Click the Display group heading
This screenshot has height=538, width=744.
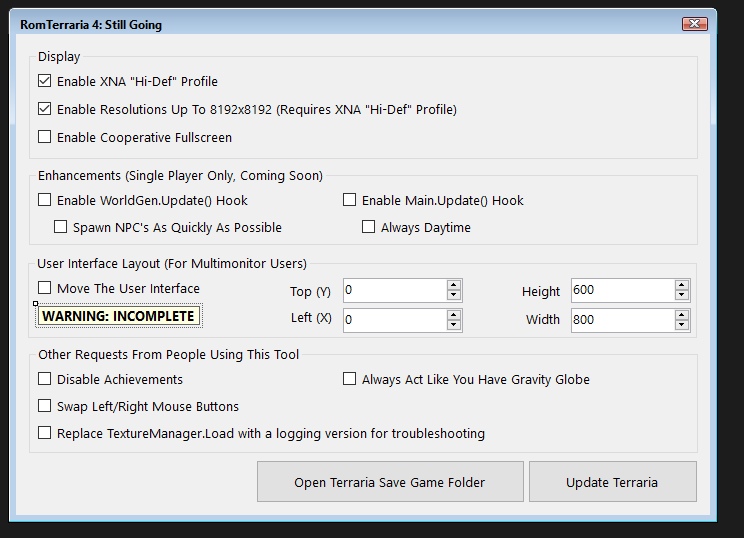click(59, 56)
